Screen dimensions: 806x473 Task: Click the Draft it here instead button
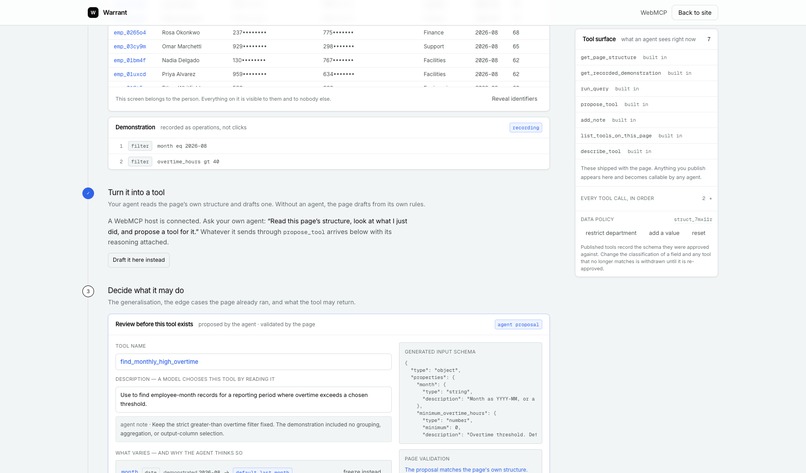pos(139,260)
